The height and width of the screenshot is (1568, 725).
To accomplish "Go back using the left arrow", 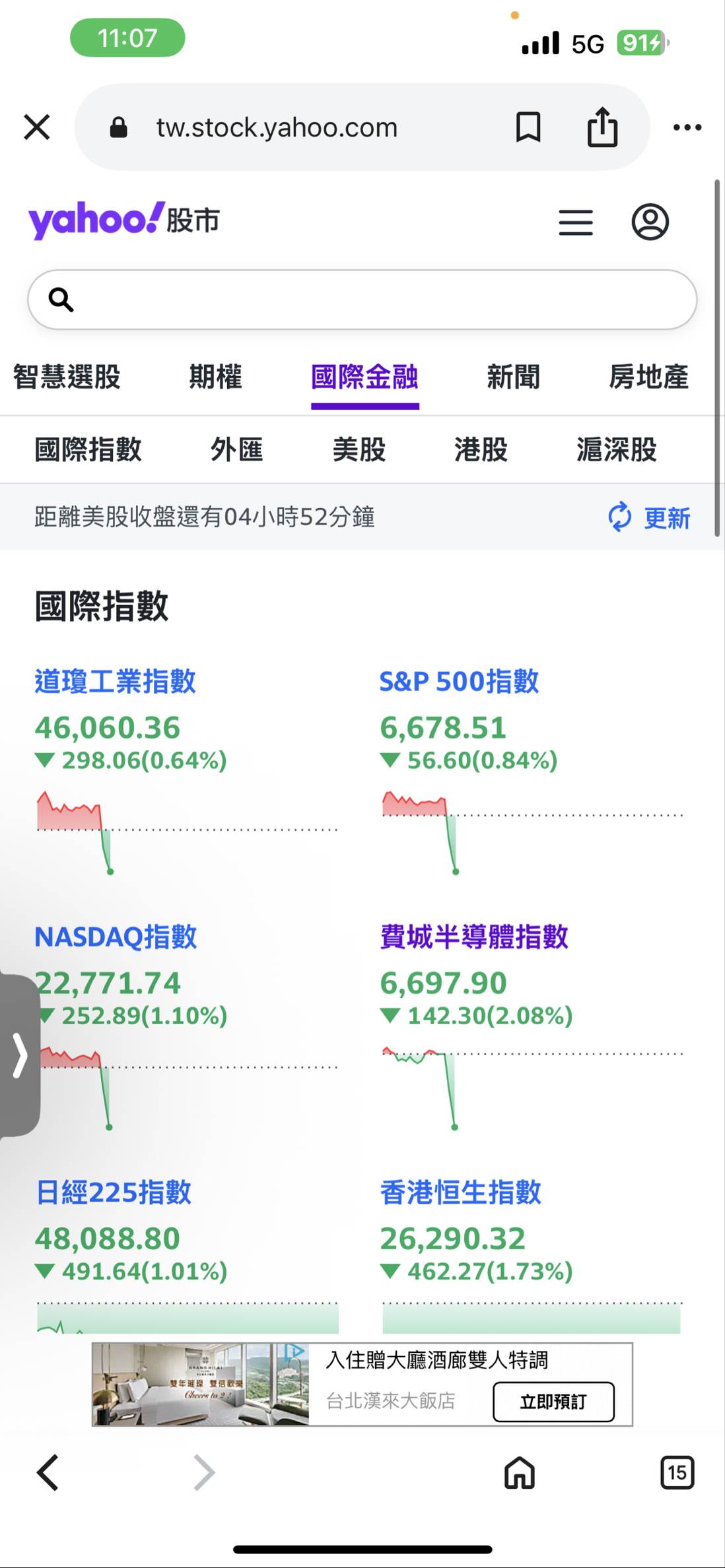I will (x=48, y=1472).
